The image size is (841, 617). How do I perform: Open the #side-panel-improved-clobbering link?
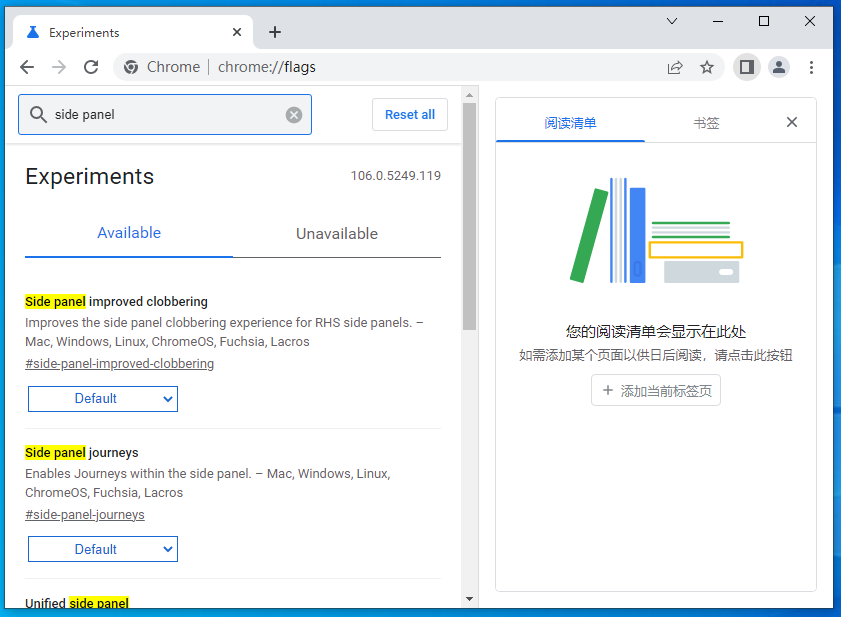pyautogui.click(x=120, y=364)
